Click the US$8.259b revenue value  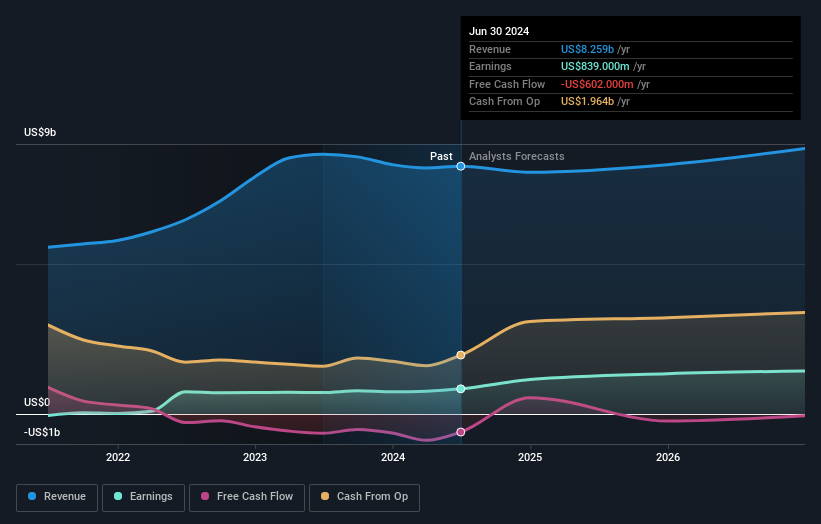[x=587, y=49]
